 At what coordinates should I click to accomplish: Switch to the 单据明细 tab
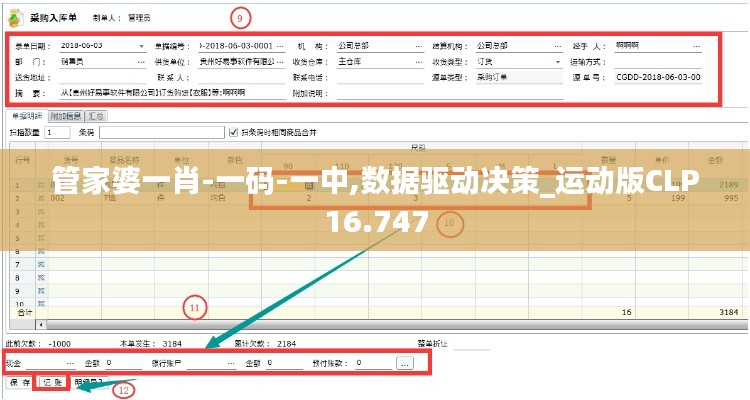(27, 116)
